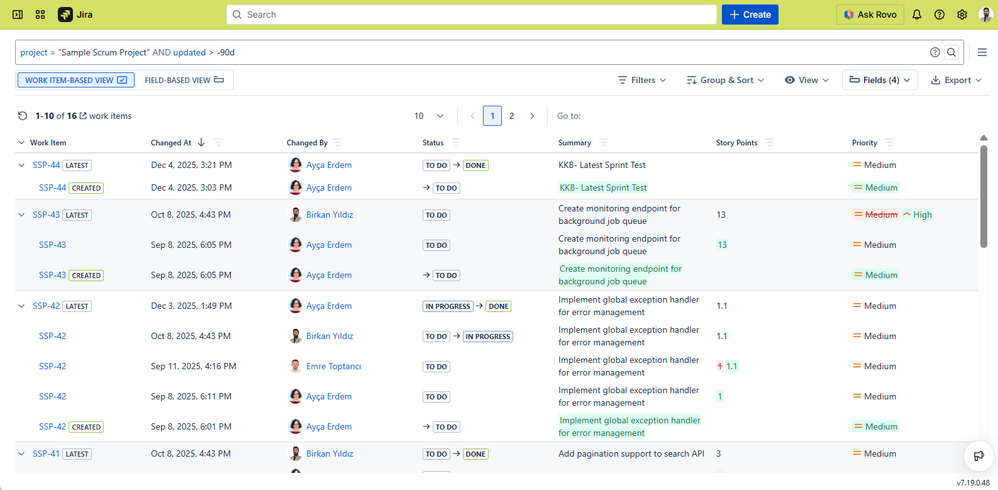
Task: Click the JQL search magnifier icon
Action: pos(952,52)
